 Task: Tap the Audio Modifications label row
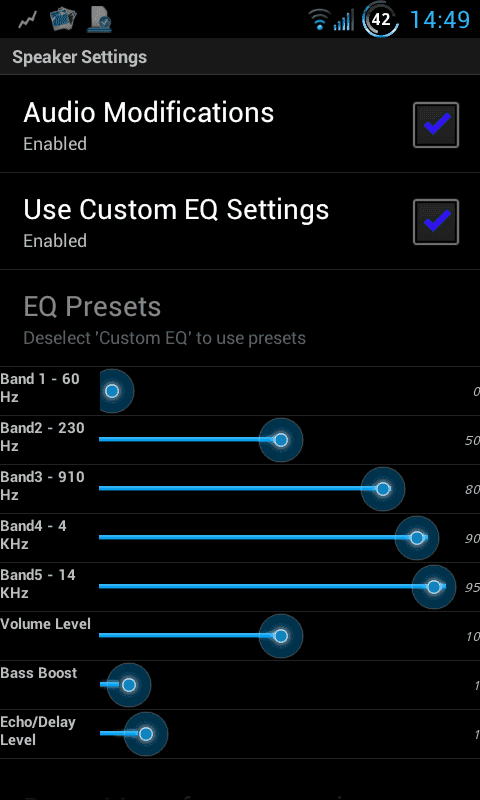(x=240, y=124)
